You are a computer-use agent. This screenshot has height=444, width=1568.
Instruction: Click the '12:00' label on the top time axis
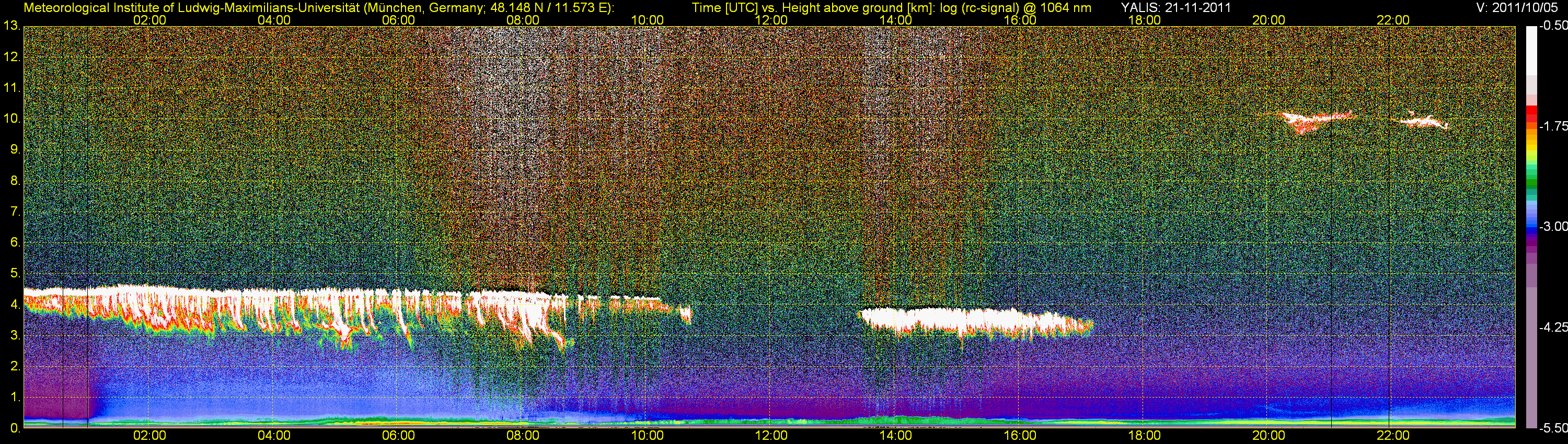(771, 20)
